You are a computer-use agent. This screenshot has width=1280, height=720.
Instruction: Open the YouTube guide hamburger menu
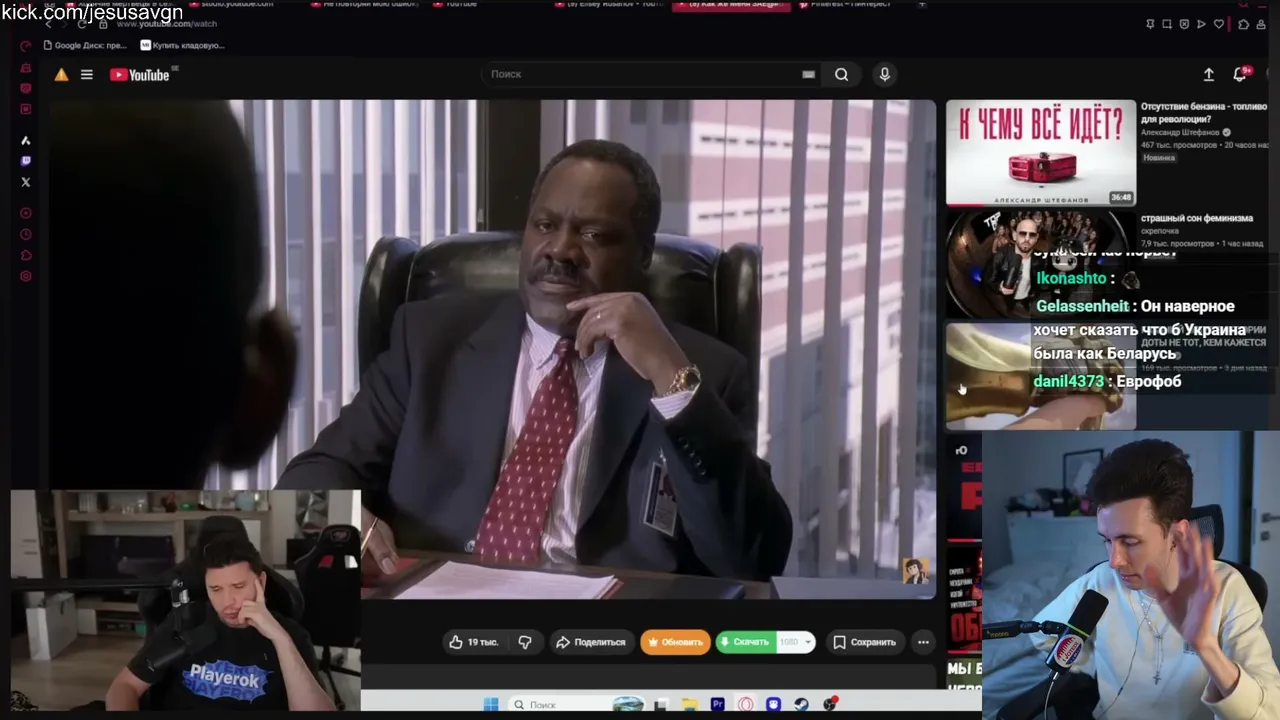click(87, 75)
